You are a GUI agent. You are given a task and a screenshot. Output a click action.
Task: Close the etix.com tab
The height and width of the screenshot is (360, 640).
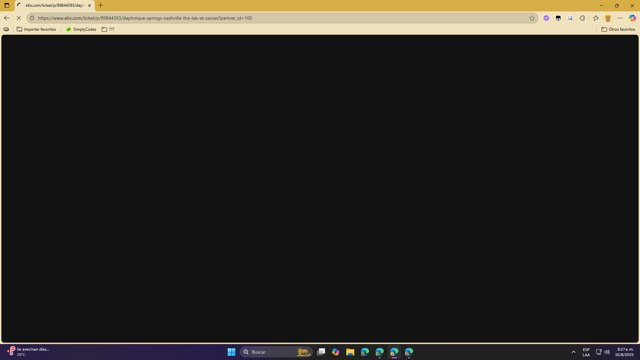(89, 5)
